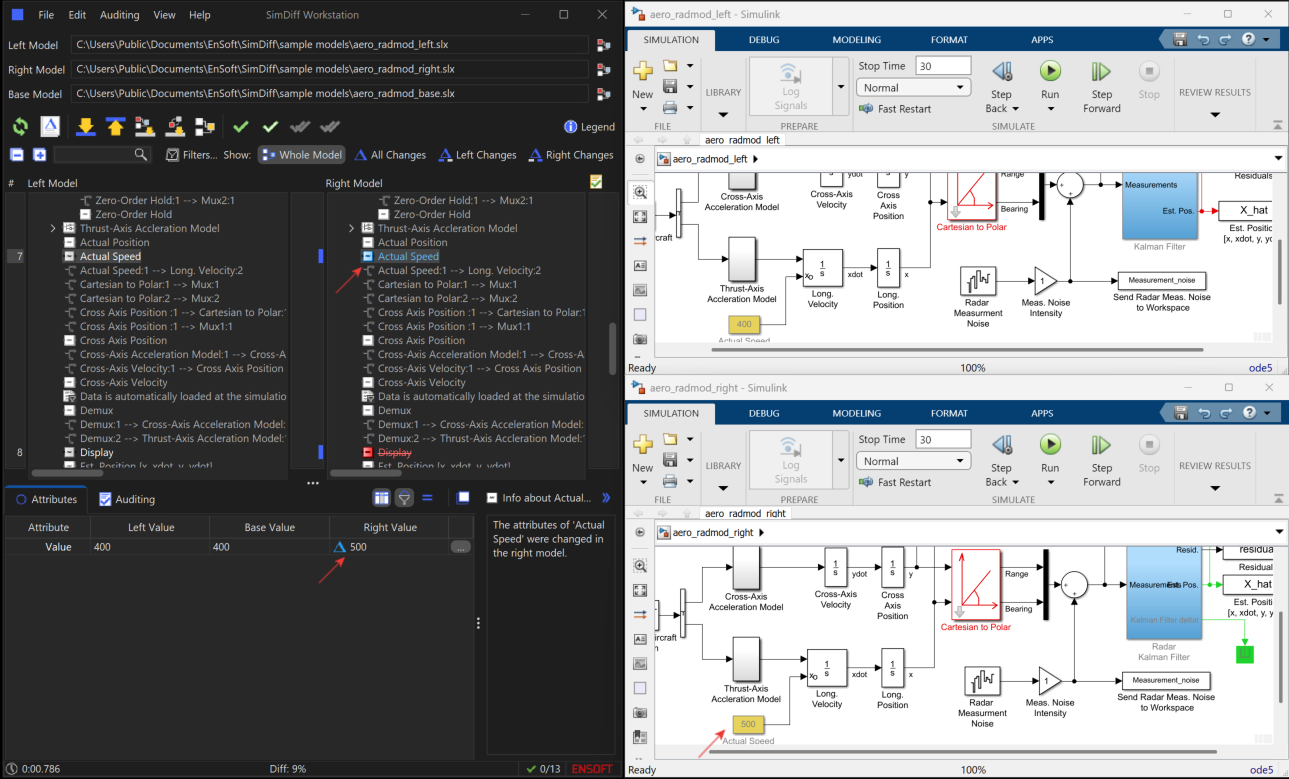
Task: Click the report document icon in SimDiff toolbar
Action: 50,127
